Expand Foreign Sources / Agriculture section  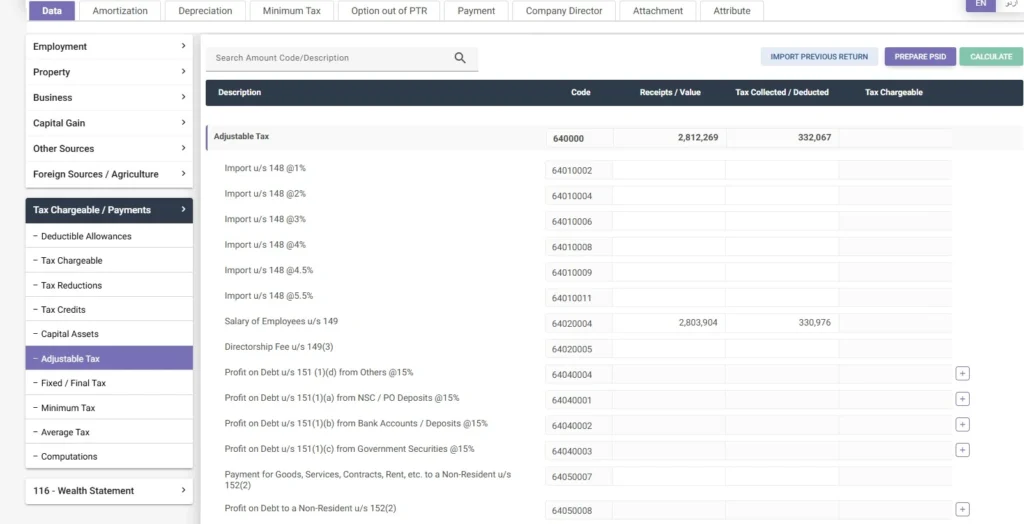[109, 174]
